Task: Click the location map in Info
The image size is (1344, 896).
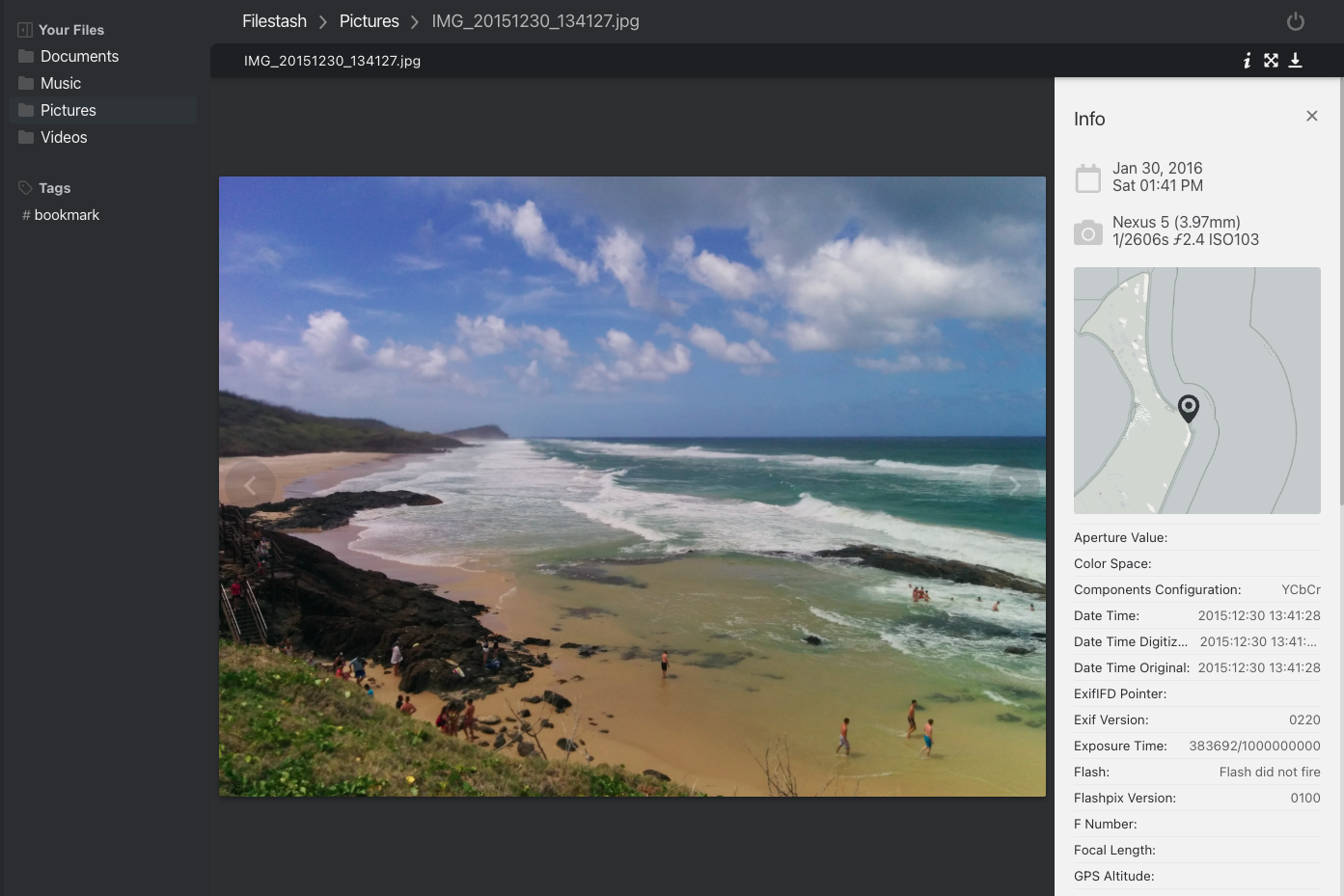Action: coord(1197,391)
